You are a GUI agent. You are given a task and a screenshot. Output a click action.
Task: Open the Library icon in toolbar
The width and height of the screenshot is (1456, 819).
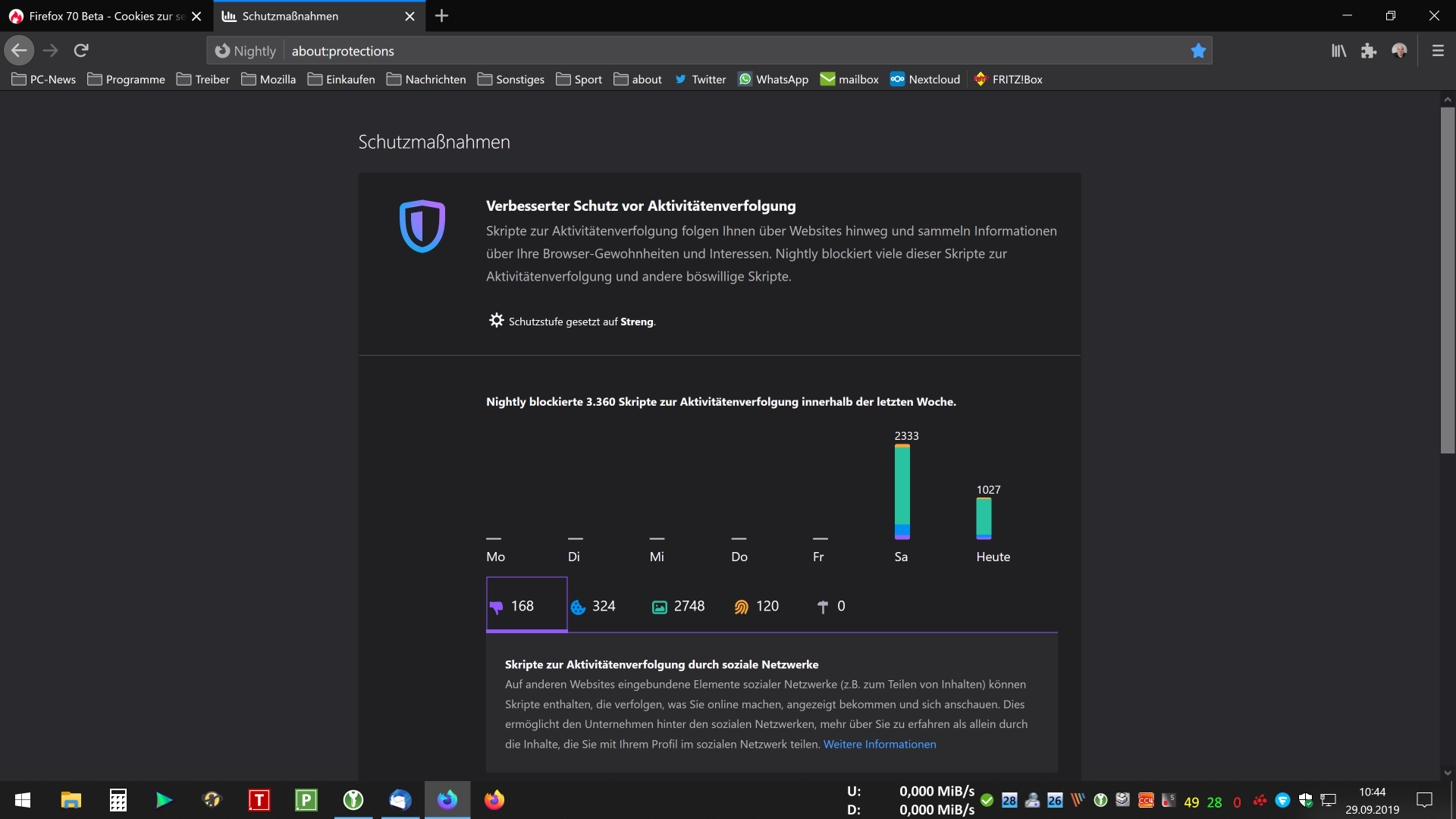(x=1338, y=51)
